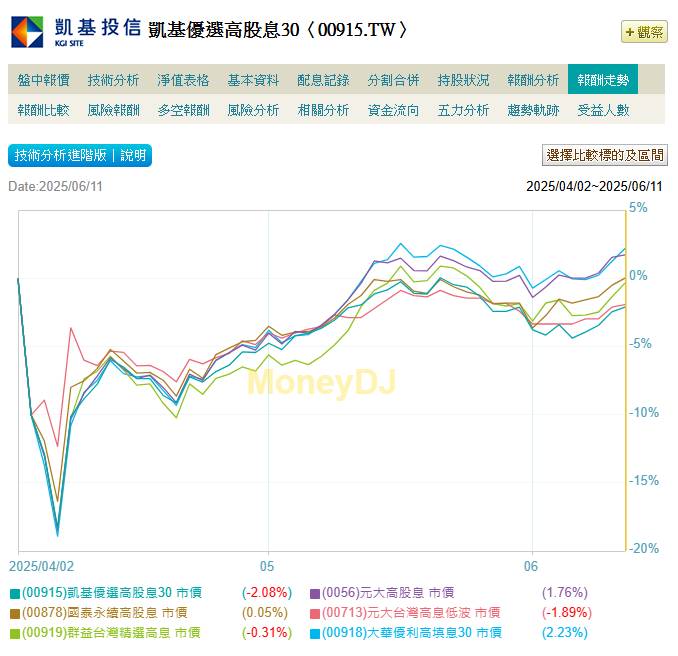Viewport: 678px width, 656px height.
Task: Click the (0.05%) return value
Action: [x=265, y=613]
